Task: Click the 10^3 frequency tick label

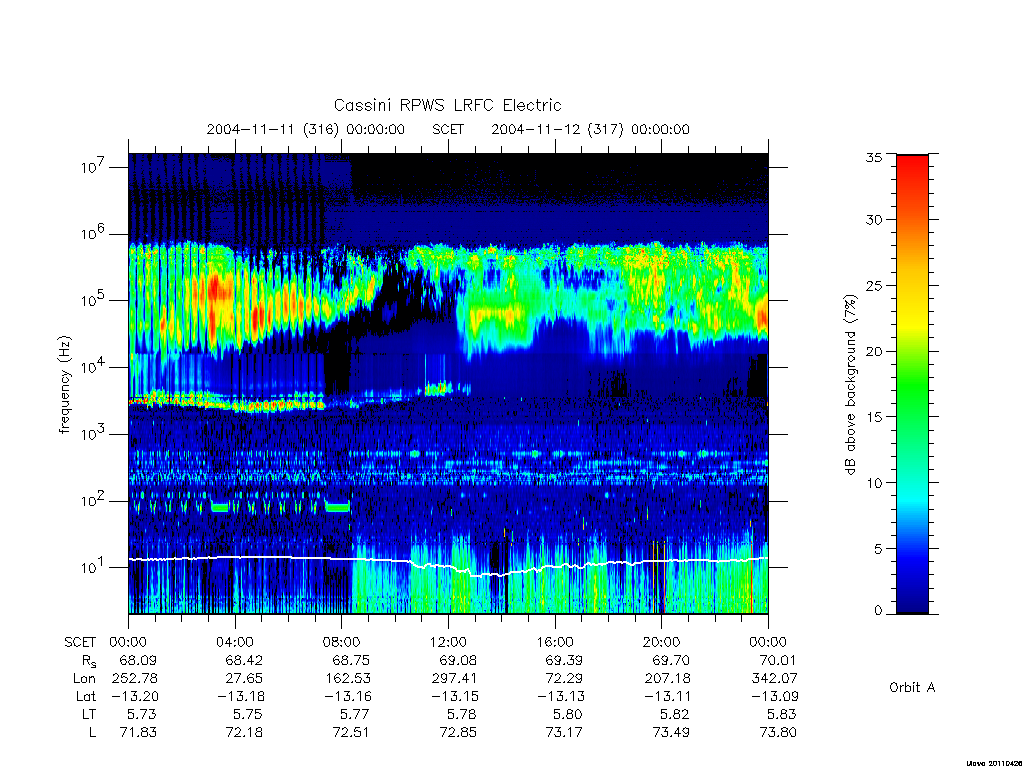Action: 93,434
